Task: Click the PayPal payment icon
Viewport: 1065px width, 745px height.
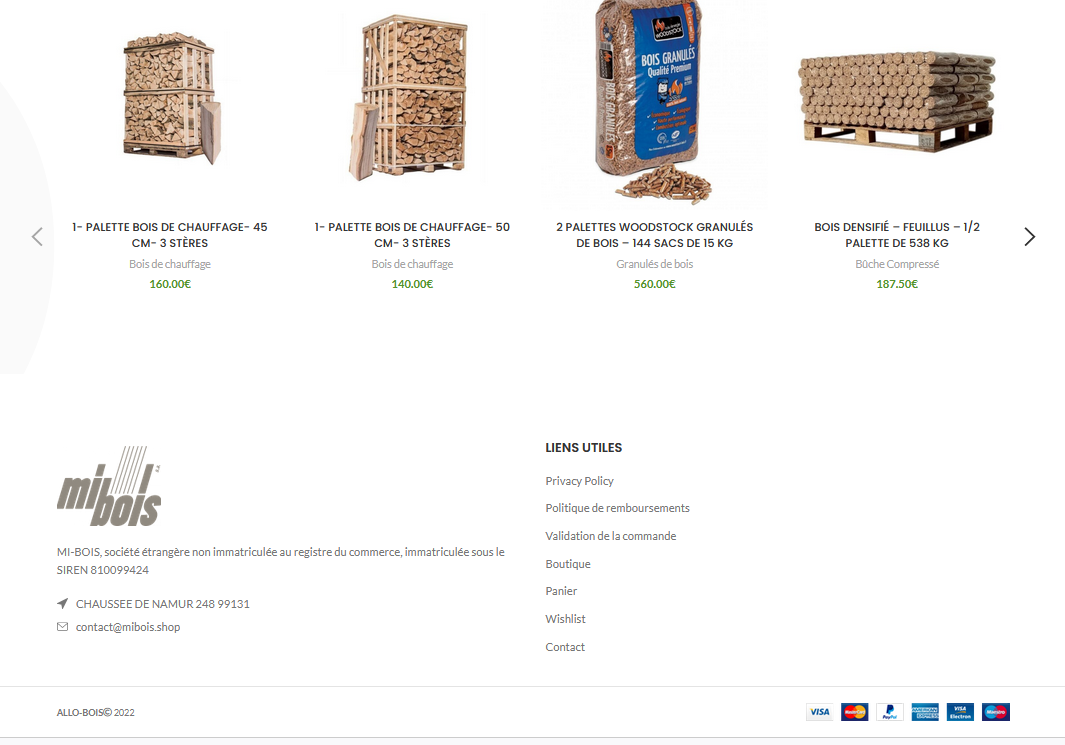Action: tap(890, 712)
